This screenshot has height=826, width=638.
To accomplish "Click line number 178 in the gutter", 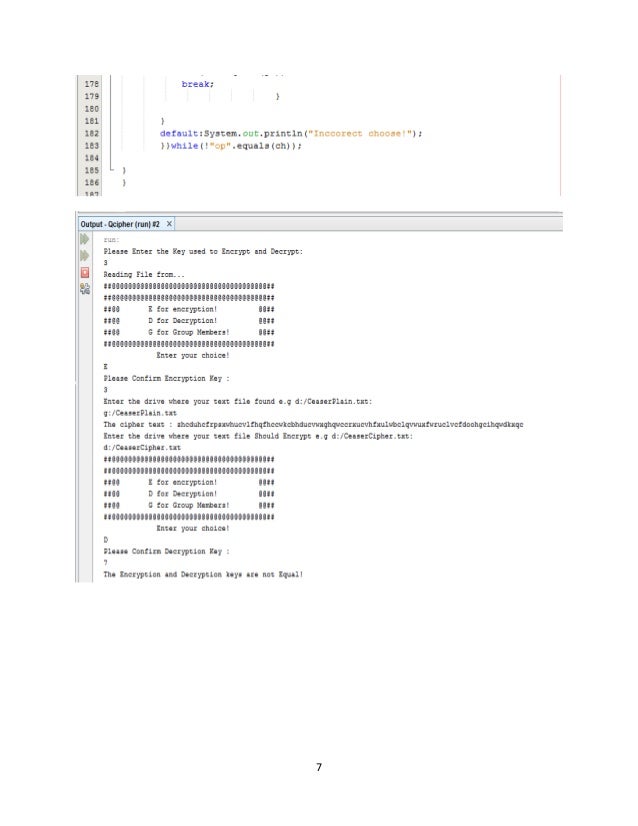I will [x=92, y=84].
